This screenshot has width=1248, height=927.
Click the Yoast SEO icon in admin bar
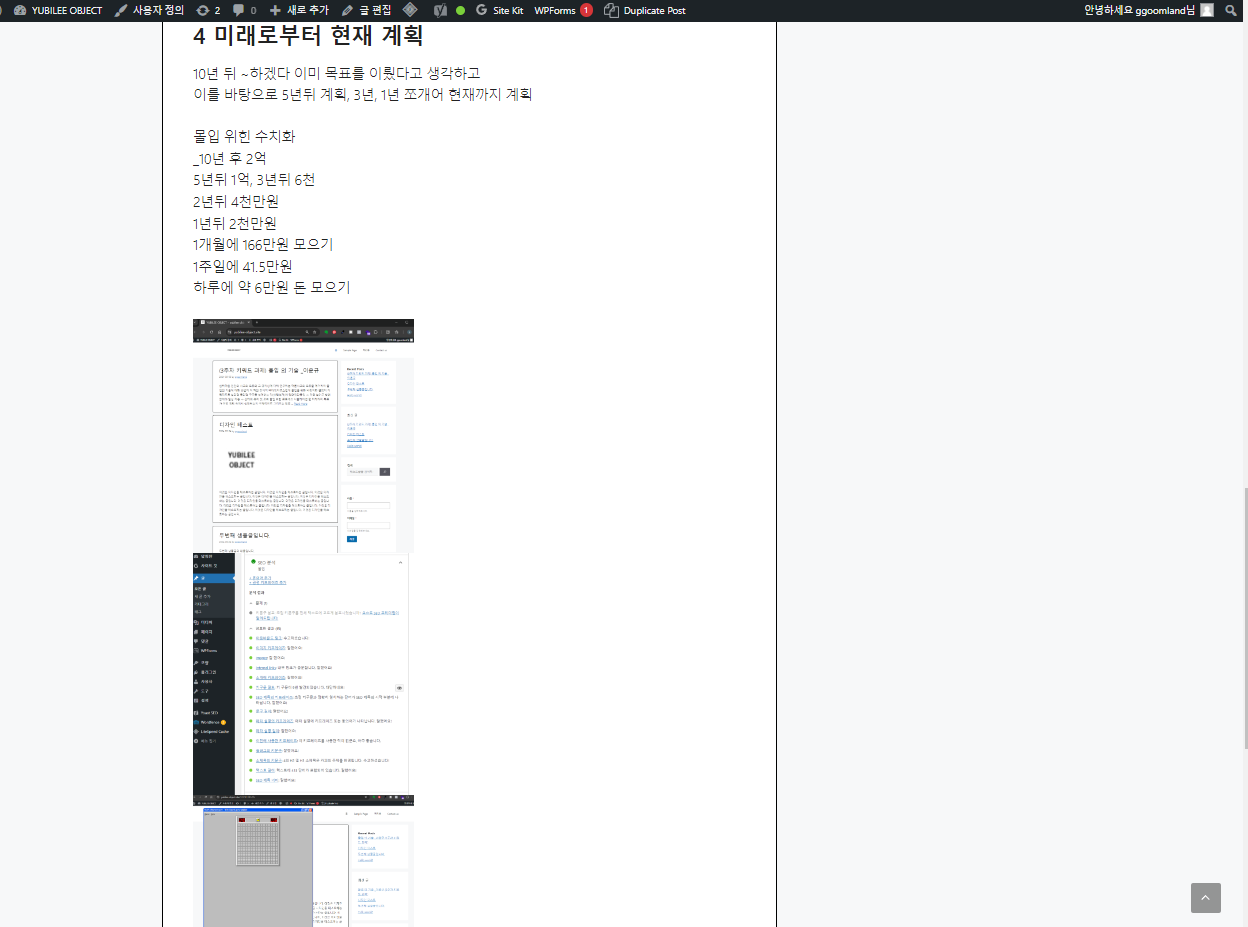(x=440, y=10)
